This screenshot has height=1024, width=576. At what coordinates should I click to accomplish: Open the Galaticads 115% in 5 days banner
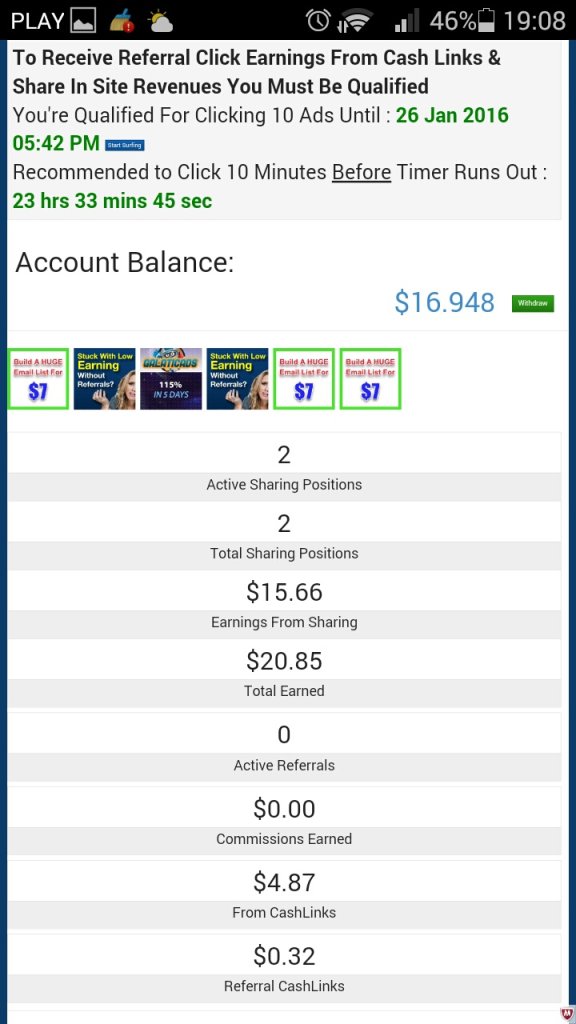[x=171, y=379]
